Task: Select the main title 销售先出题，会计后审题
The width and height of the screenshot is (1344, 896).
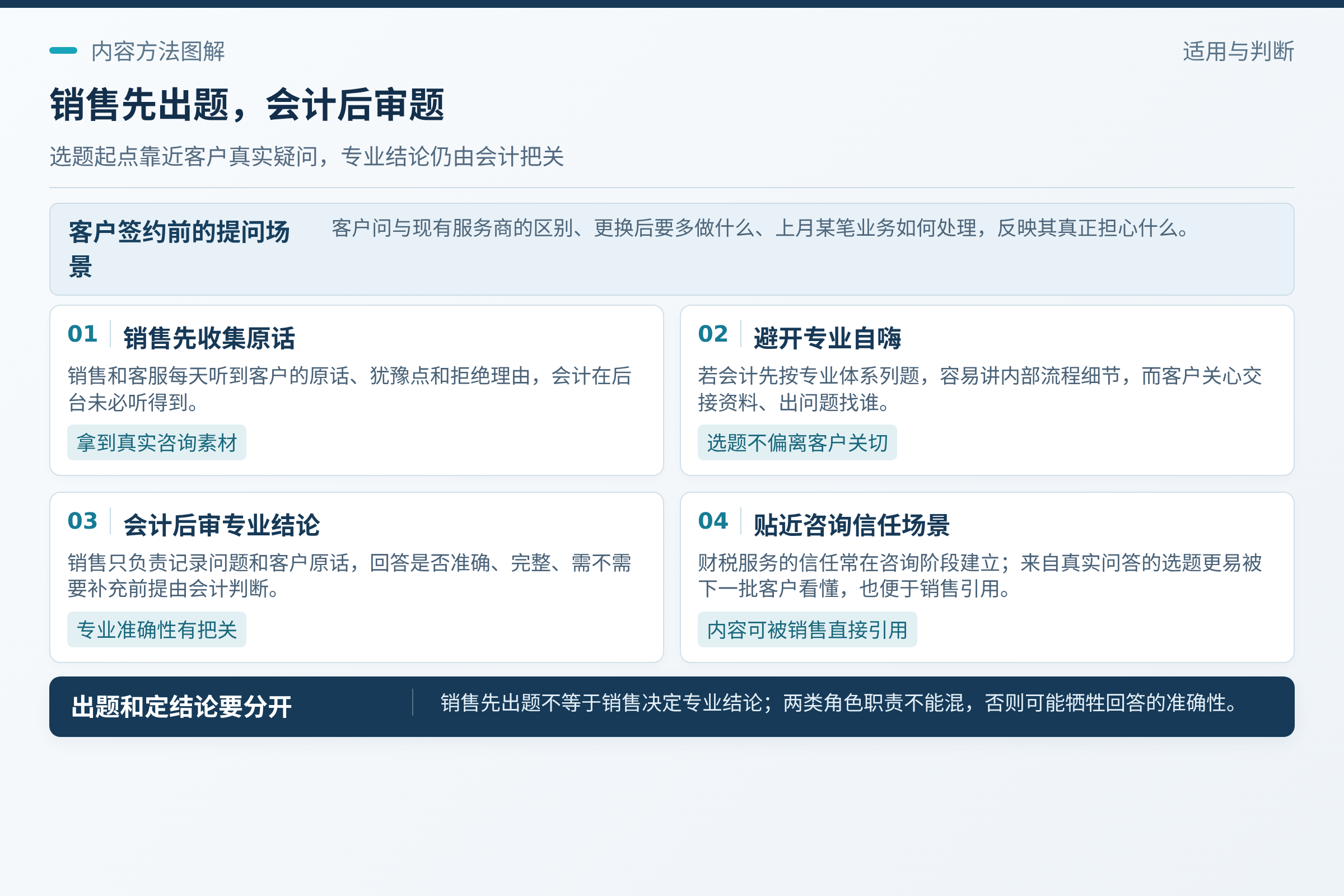Action: [247, 105]
